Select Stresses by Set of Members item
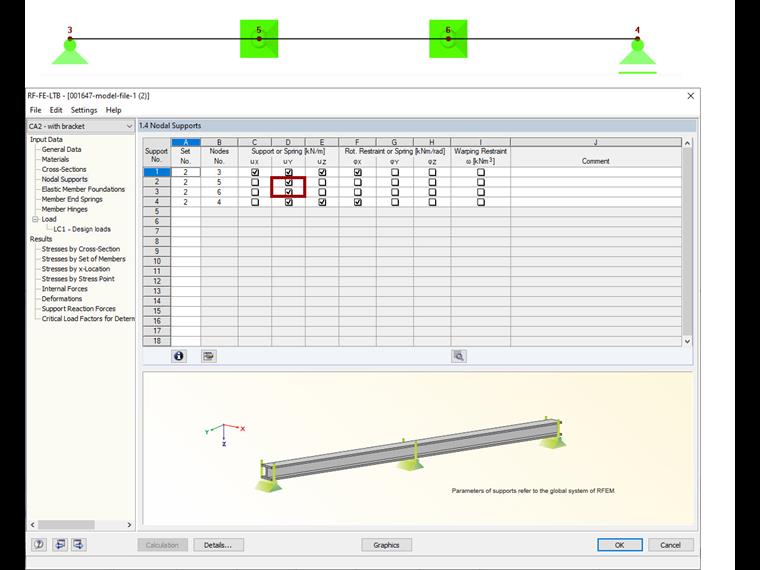The image size is (760, 570). click(x=83, y=259)
